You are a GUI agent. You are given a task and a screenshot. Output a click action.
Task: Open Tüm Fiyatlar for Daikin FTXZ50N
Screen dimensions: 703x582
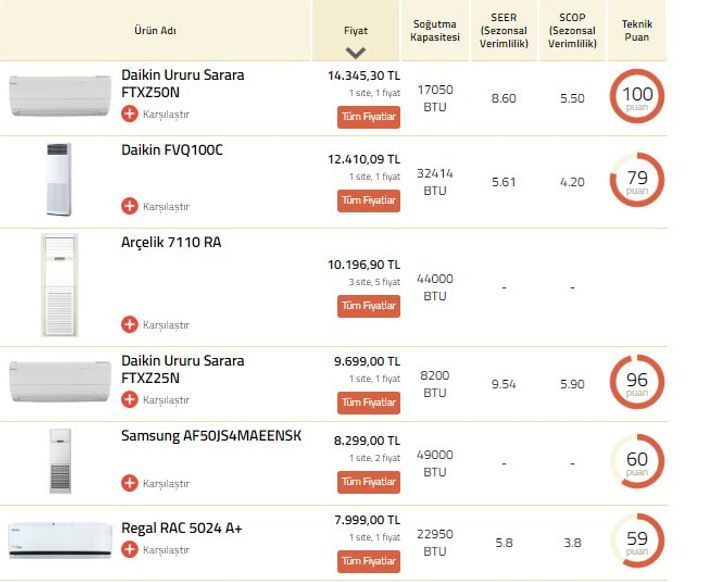tap(369, 117)
